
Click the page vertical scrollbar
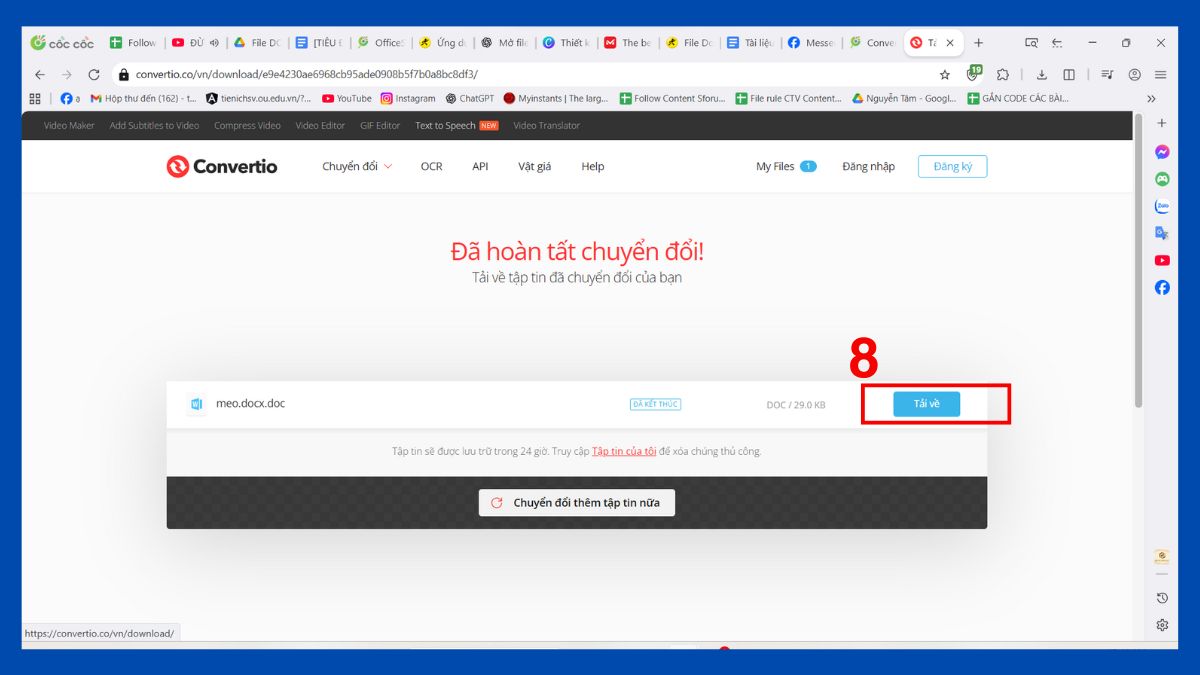click(1138, 260)
